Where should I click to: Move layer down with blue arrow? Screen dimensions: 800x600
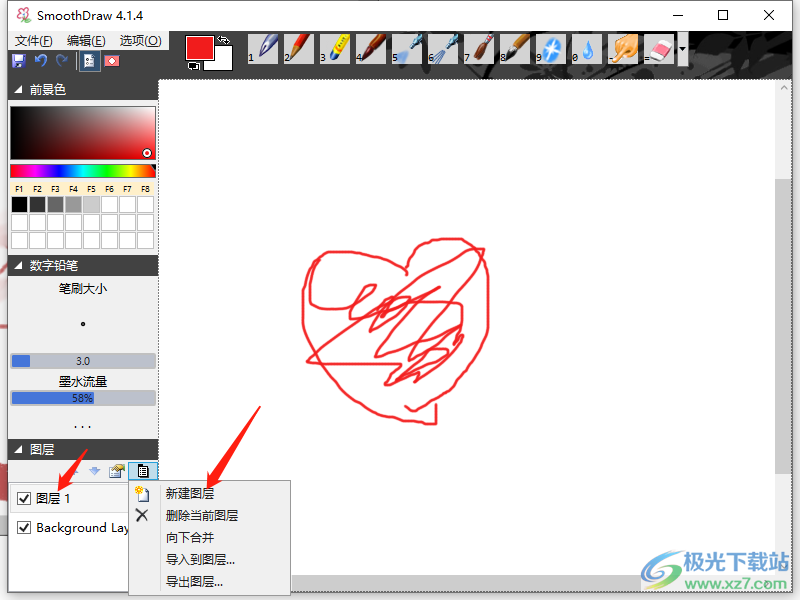pos(94,471)
